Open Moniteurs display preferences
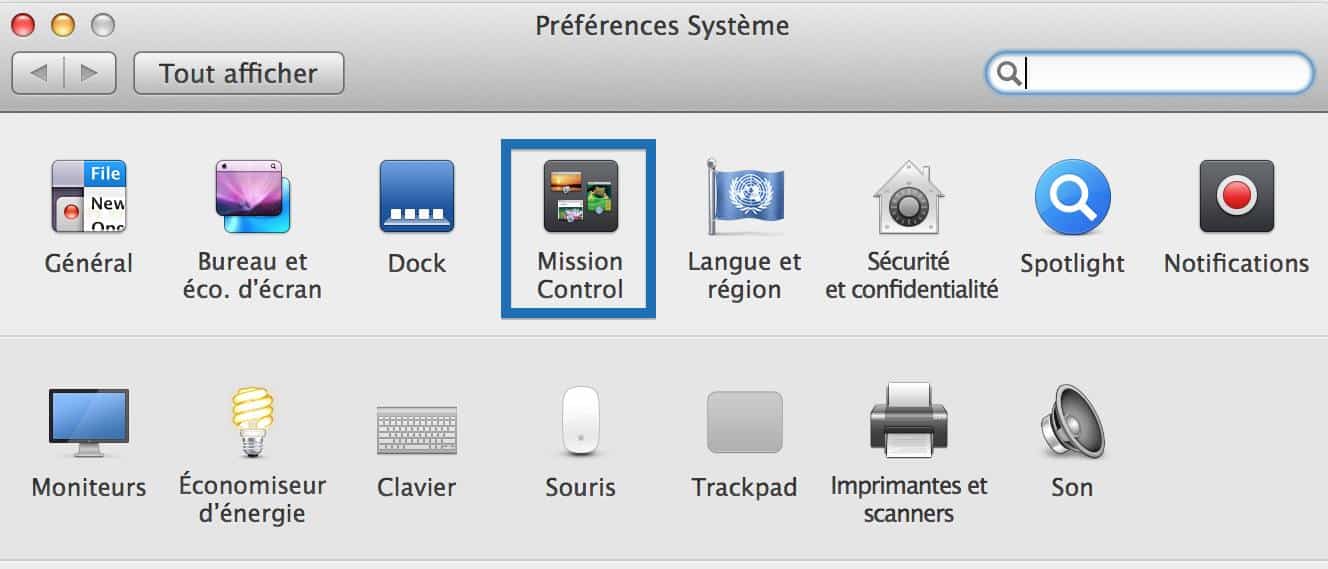The width and height of the screenshot is (1328, 569). 89,422
